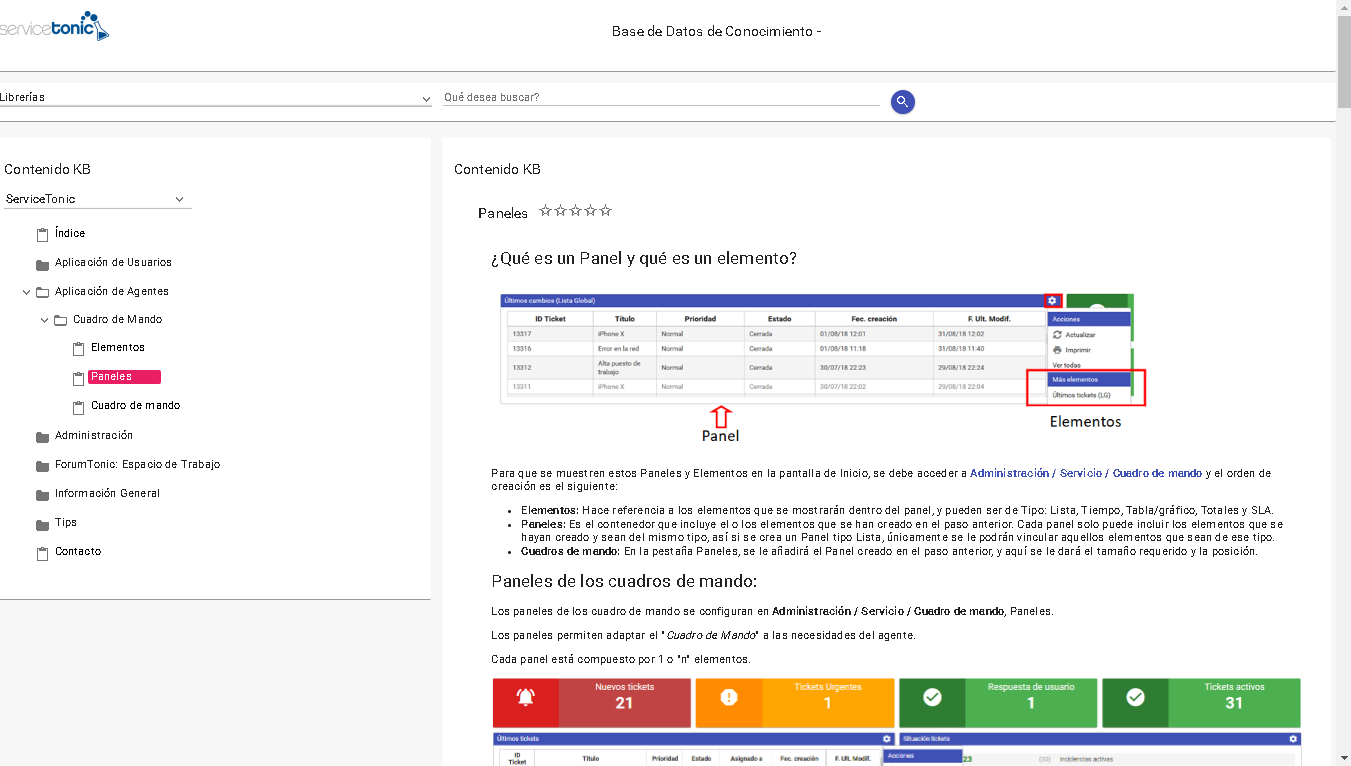
Task: Click the folder icon beside Aplicación de Agentes
Action: coord(42,293)
